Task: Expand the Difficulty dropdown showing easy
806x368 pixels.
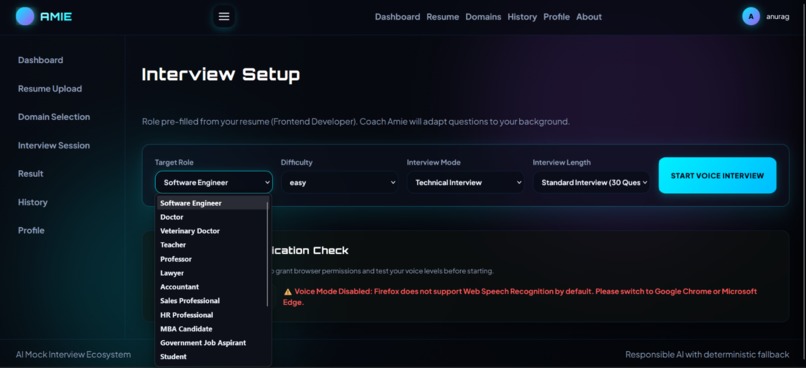Action: point(340,182)
